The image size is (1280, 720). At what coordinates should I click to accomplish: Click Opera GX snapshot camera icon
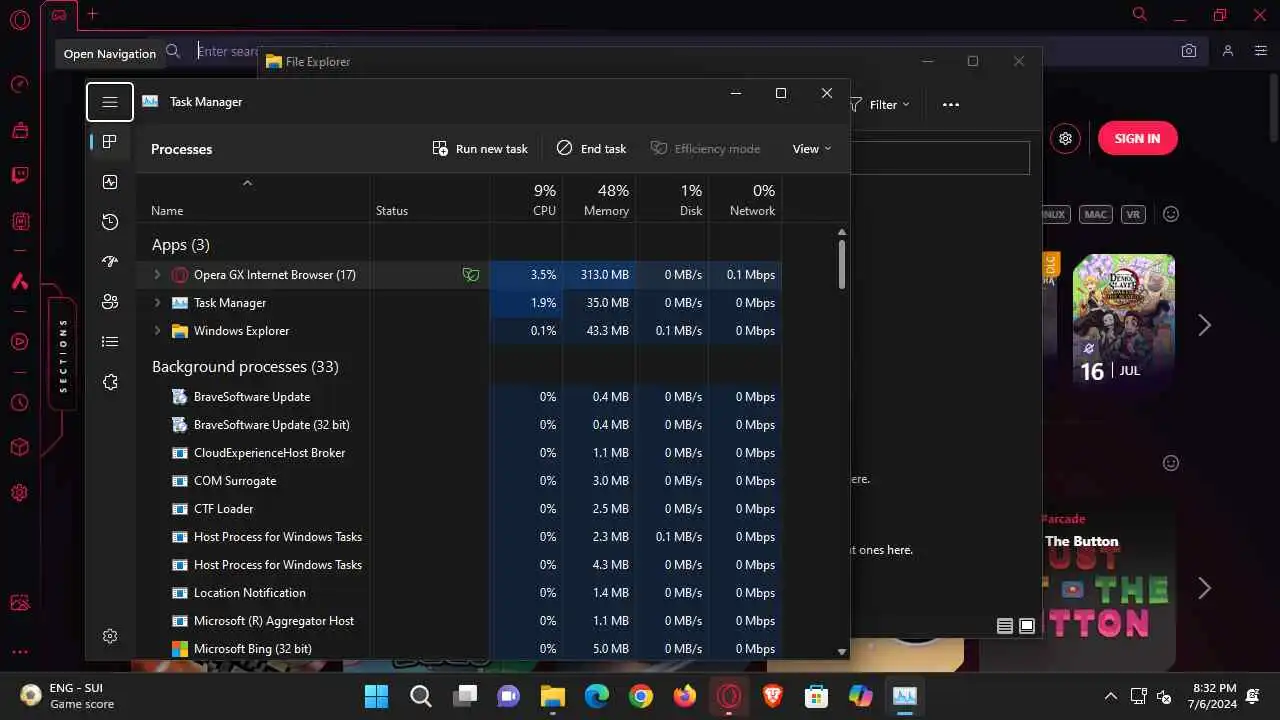[1189, 51]
